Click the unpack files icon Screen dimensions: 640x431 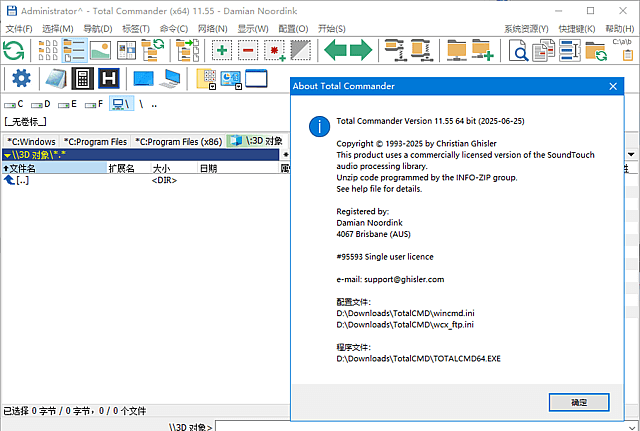[x=421, y=51]
